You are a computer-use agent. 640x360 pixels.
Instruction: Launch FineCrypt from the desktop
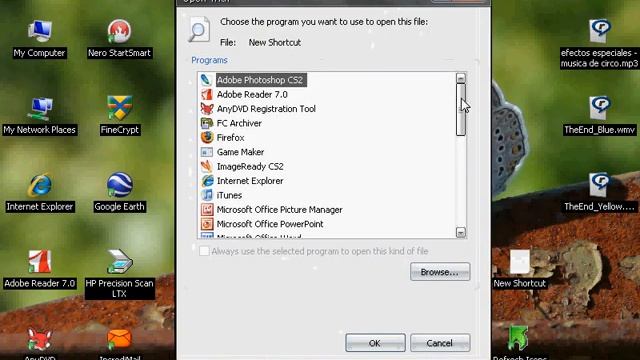pyautogui.click(x=119, y=108)
